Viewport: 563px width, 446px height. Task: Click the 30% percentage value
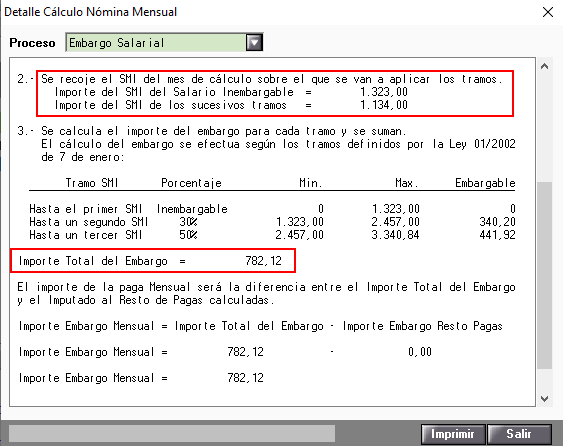[x=189, y=222]
